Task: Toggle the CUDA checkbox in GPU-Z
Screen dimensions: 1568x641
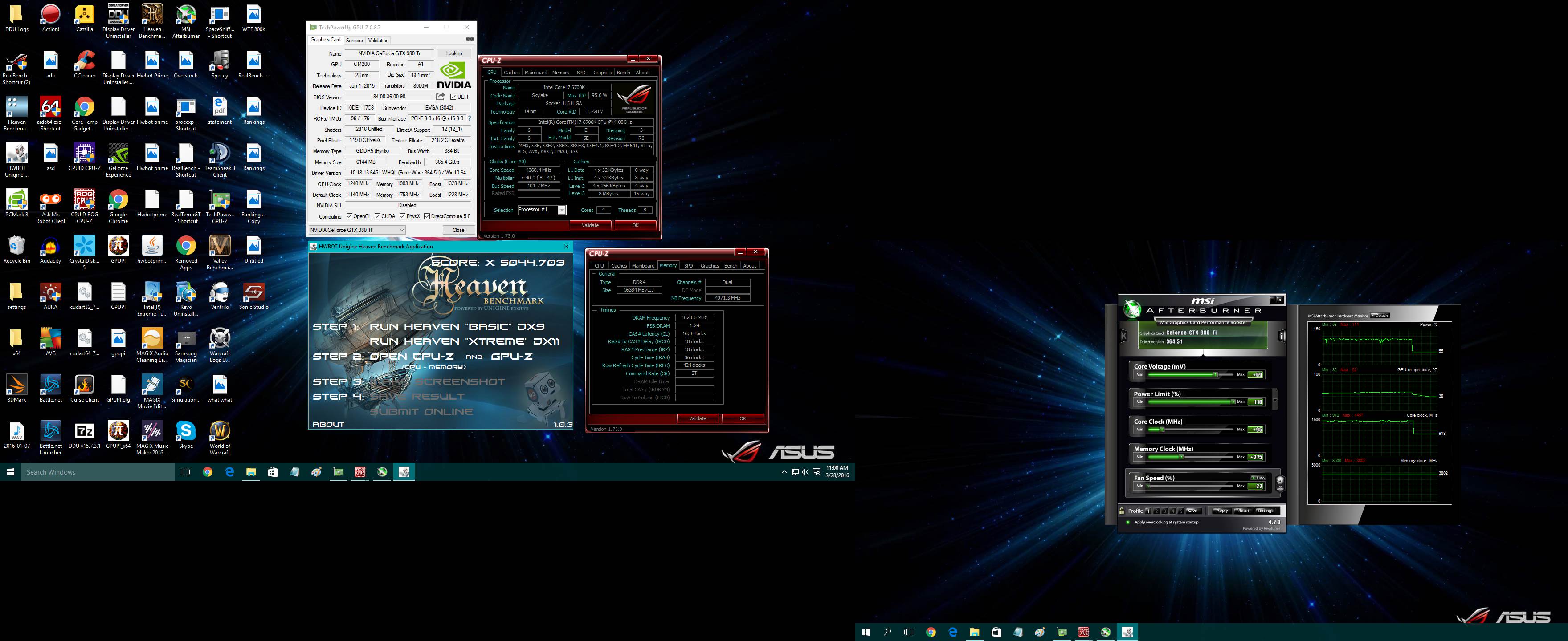Action: [x=377, y=216]
